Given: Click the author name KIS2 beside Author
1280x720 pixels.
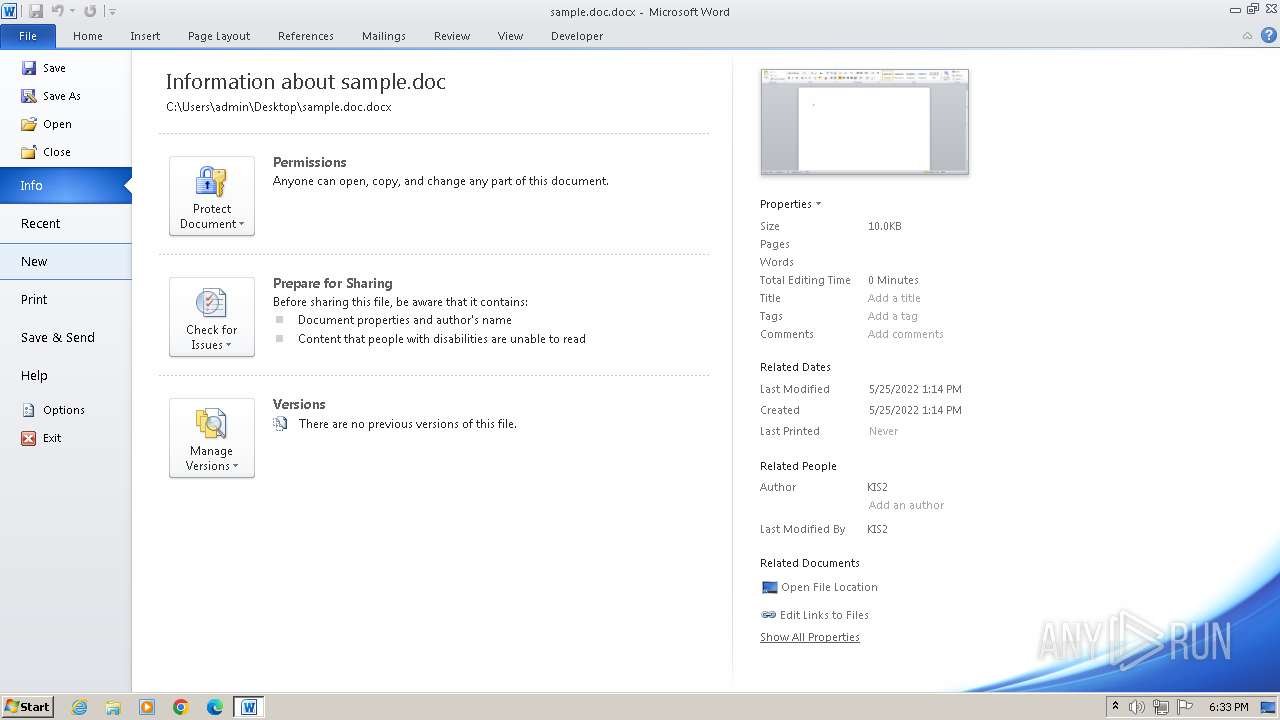Looking at the screenshot, I should point(877,487).
